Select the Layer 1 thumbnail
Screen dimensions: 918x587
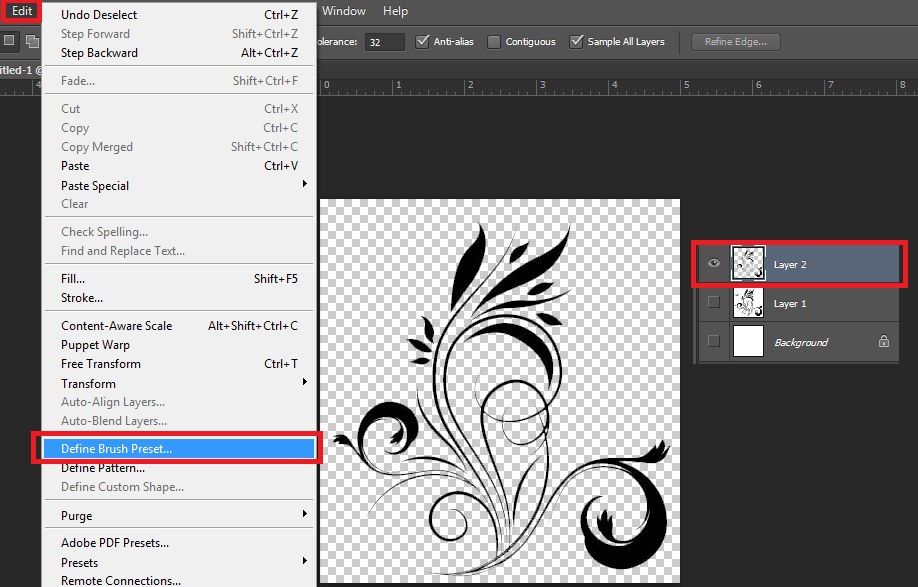[748, 303]
